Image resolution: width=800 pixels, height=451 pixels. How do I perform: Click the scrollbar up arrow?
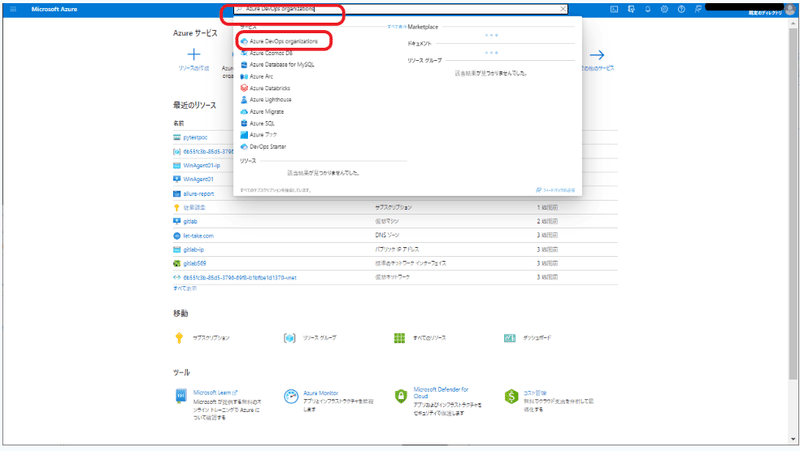792,23
